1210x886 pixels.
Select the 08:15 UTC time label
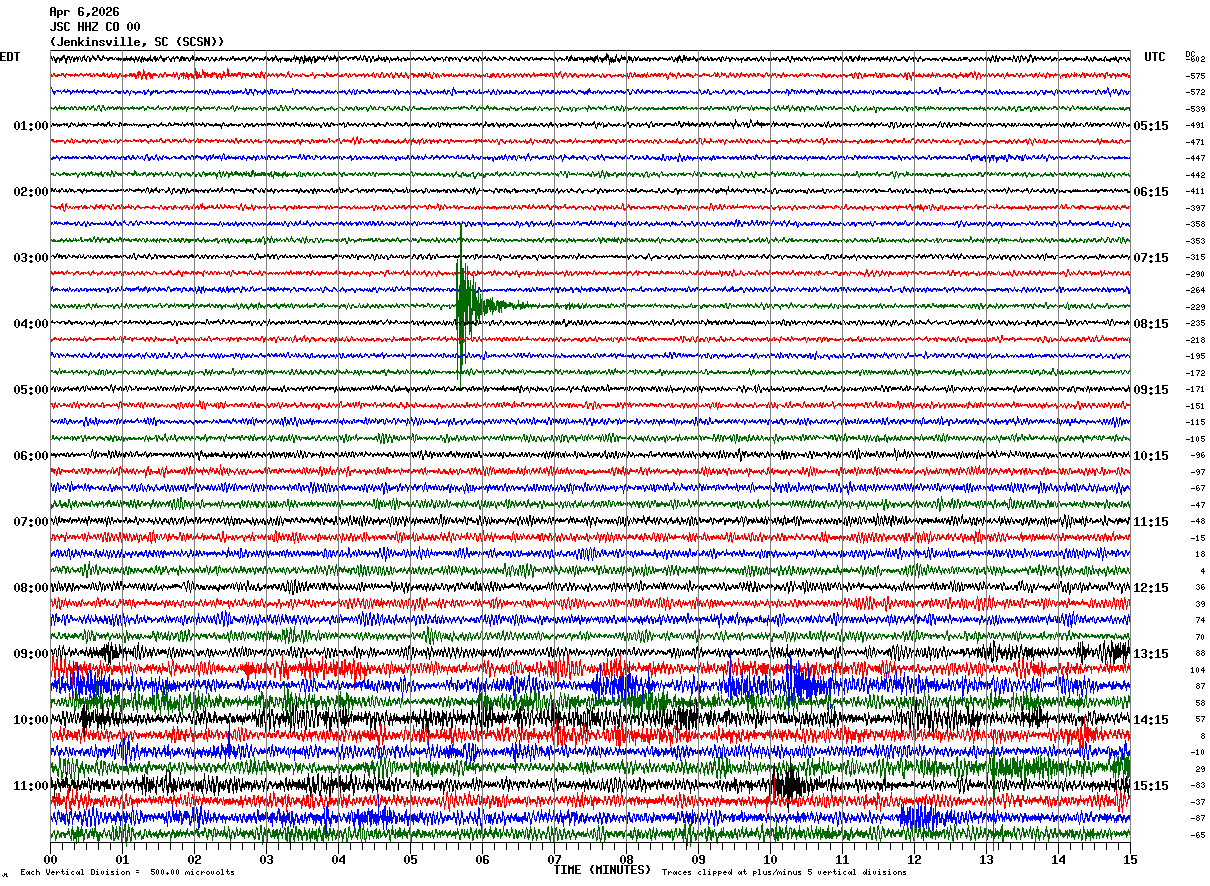(1150, 324)
